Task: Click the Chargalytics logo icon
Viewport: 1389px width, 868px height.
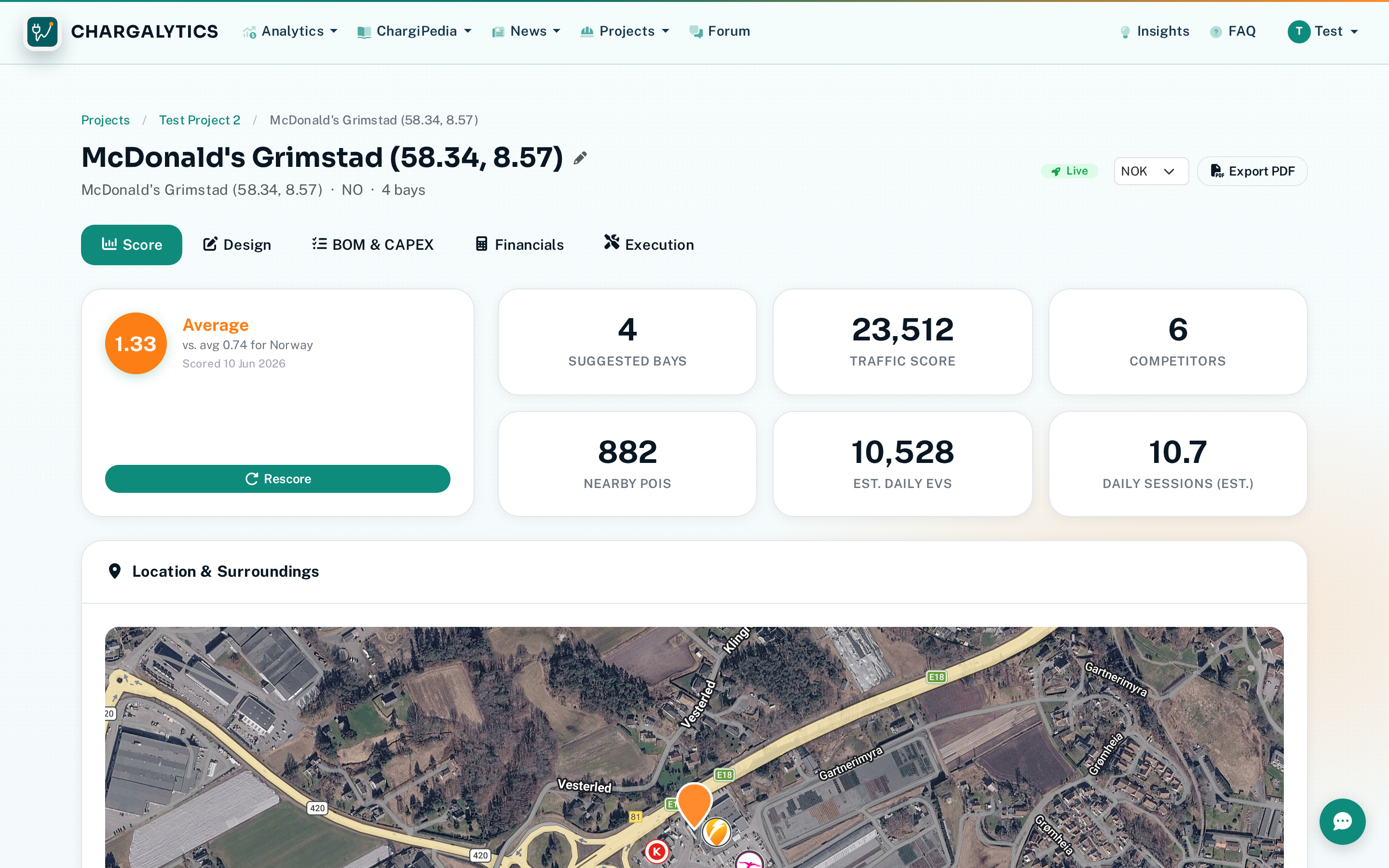Action: click(x=42, y=31)
